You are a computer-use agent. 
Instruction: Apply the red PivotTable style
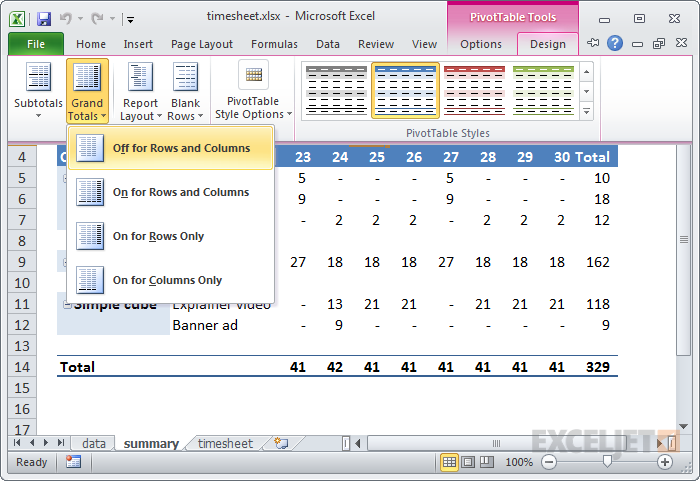[474, 91]
